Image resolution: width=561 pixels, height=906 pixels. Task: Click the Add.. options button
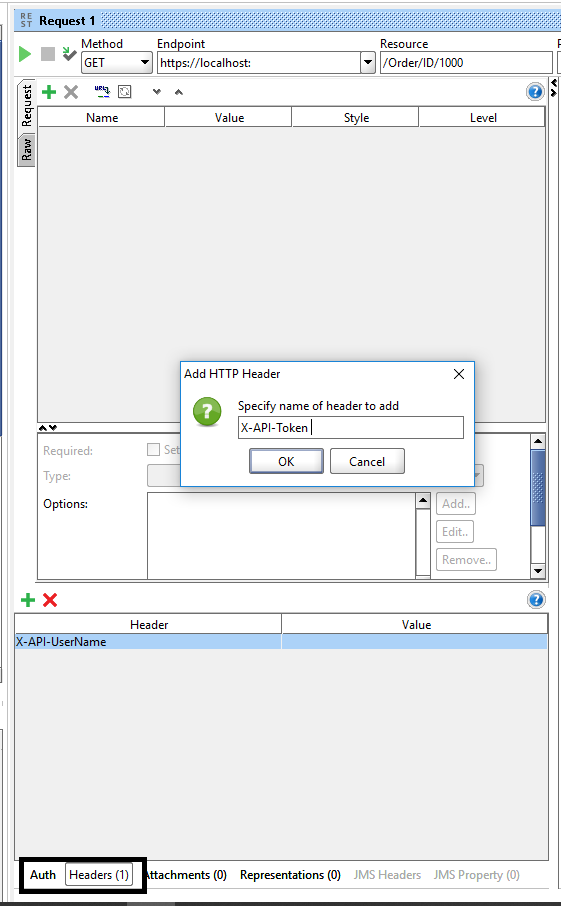point(456,503)
